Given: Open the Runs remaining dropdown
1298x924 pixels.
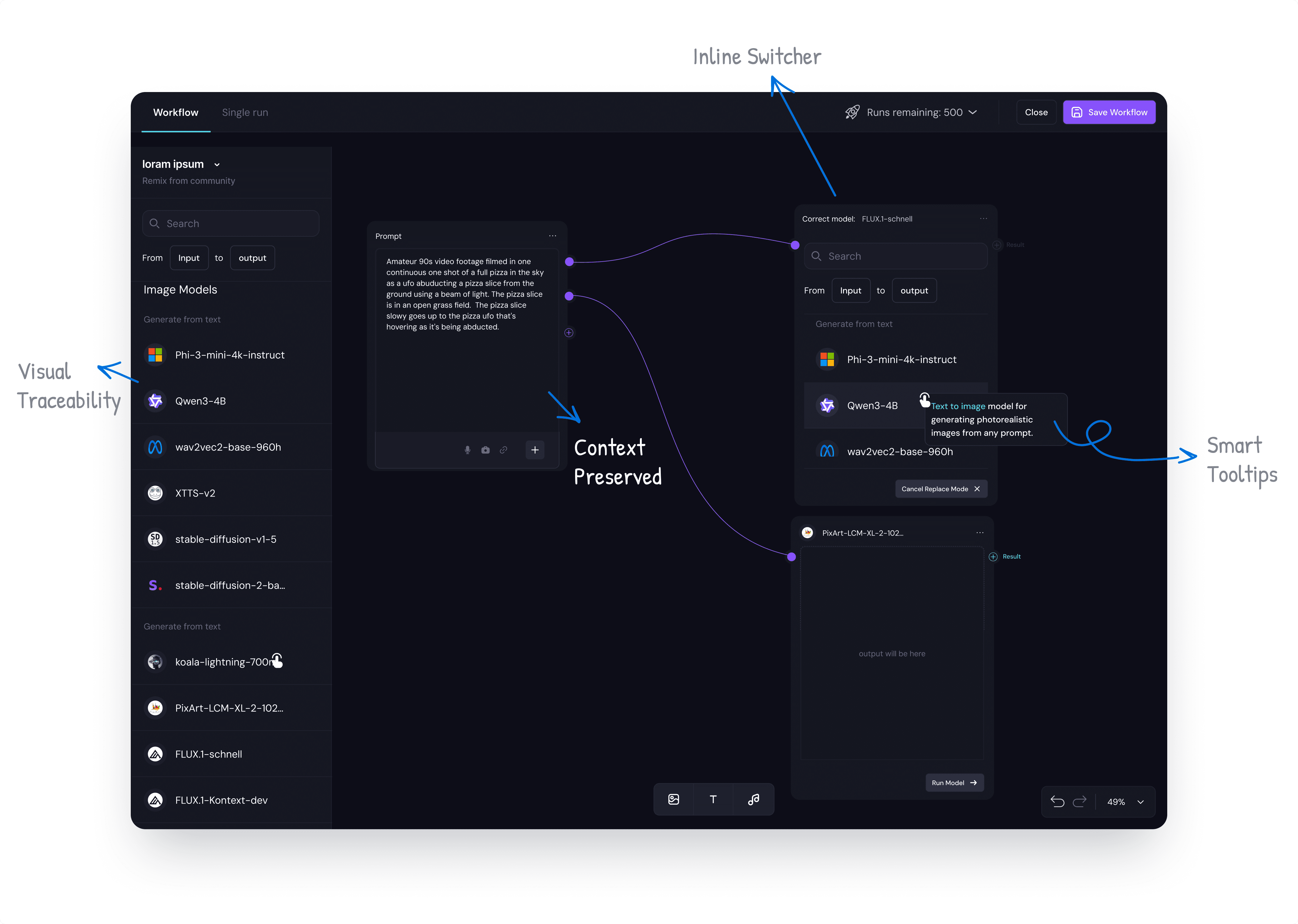Looking at the screenshot, I should [973, 112].
